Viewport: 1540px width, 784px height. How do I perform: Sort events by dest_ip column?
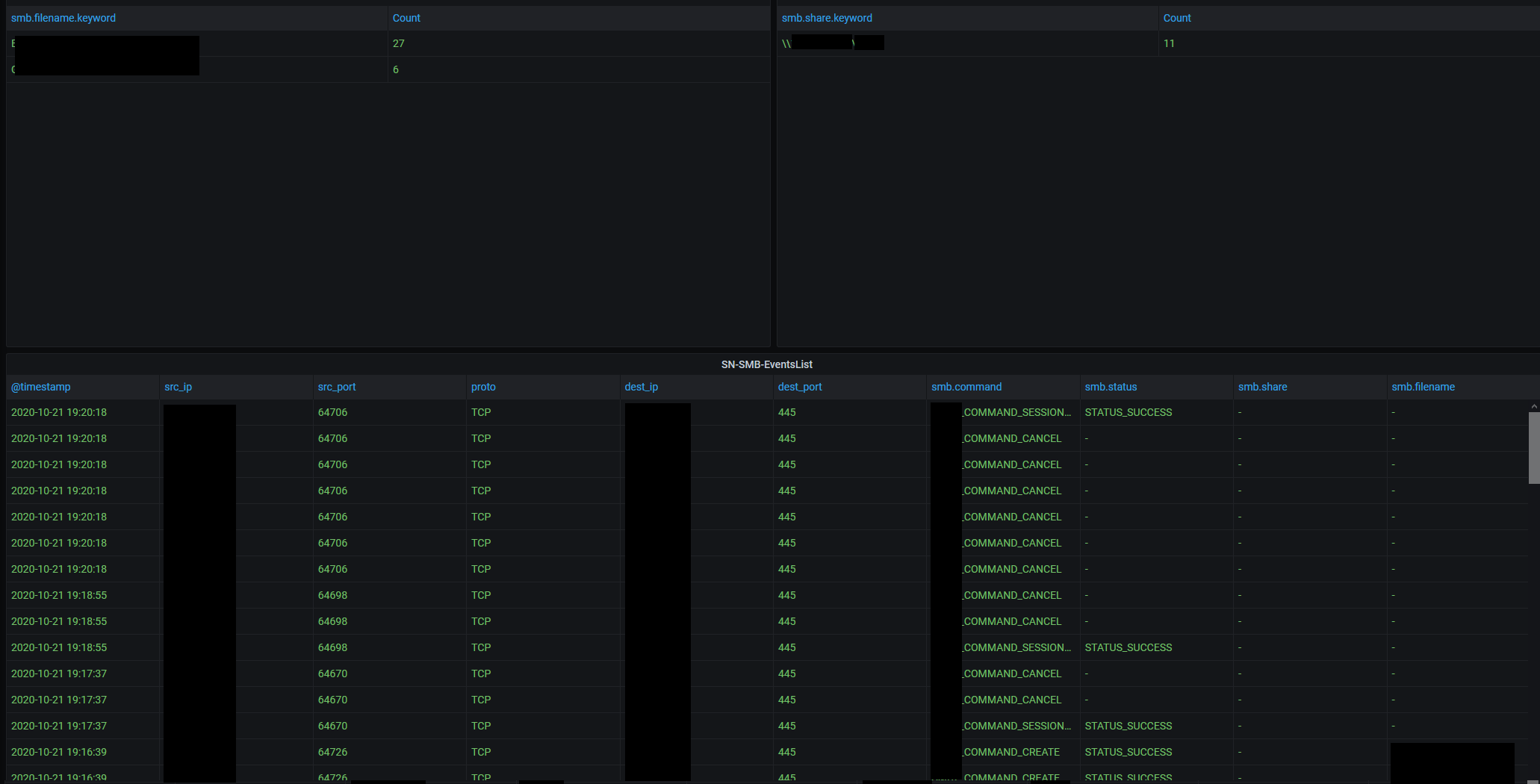point(642,387)
